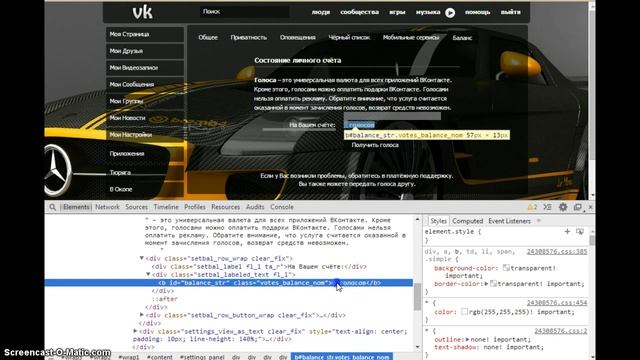Toggle element state icon in Styles pane
Image resolution: width=640 pixels, height=360 pixels.
[580, 231]
